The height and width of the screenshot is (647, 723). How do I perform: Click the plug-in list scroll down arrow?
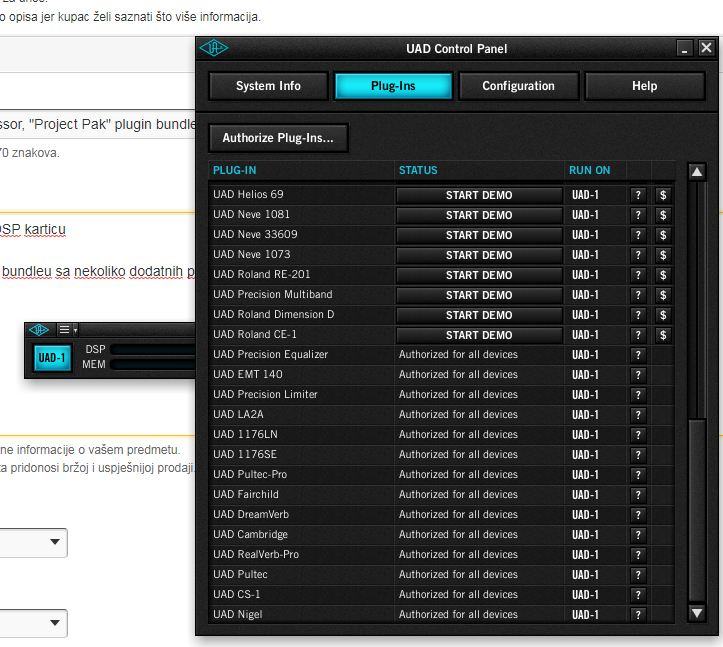pos(697,613)
